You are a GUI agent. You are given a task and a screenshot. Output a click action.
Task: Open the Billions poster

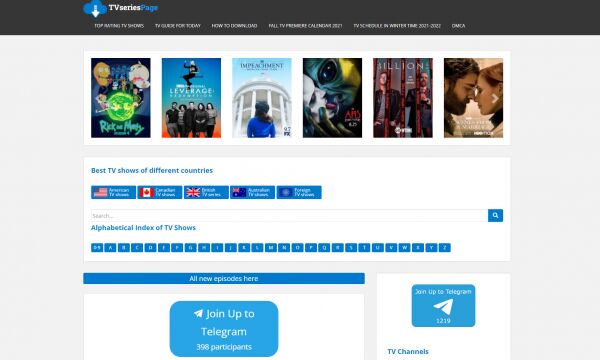[403, 98]
